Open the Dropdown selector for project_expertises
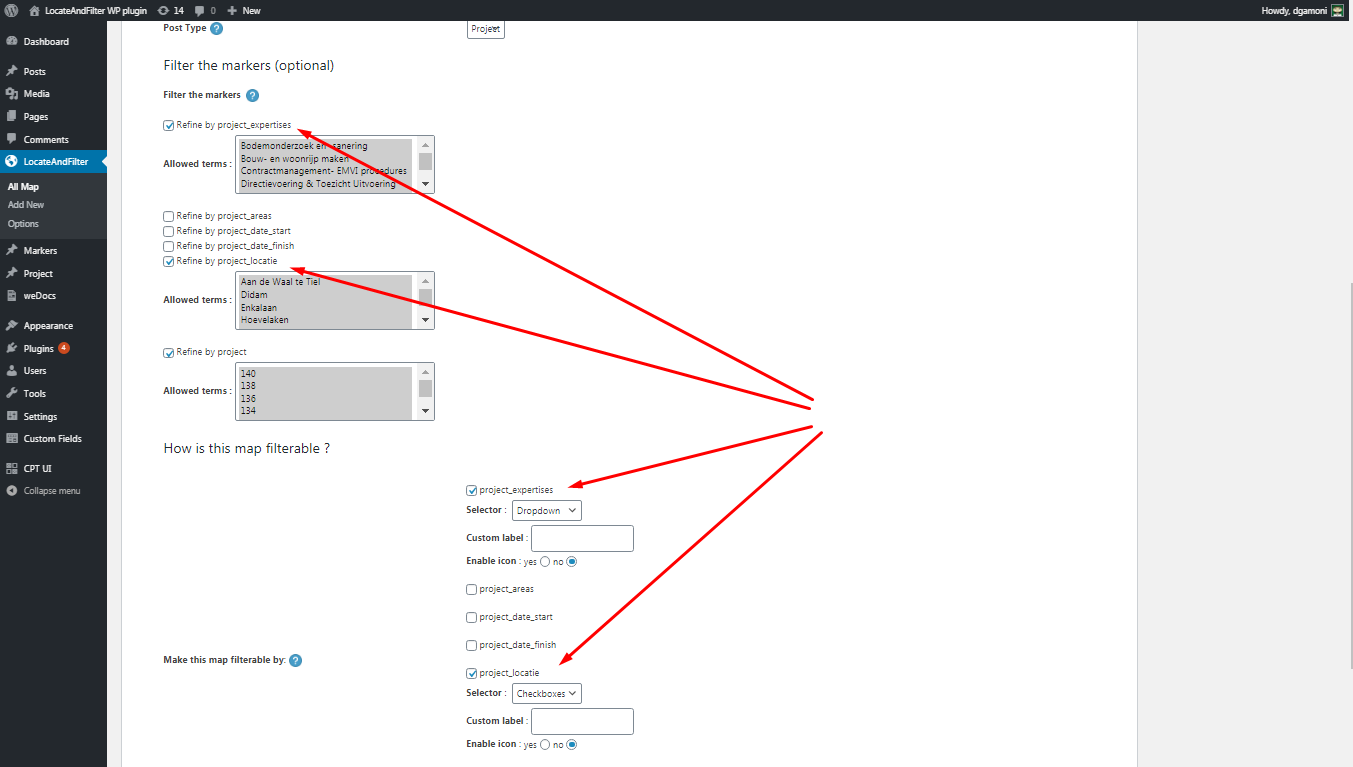 (547, 510)
